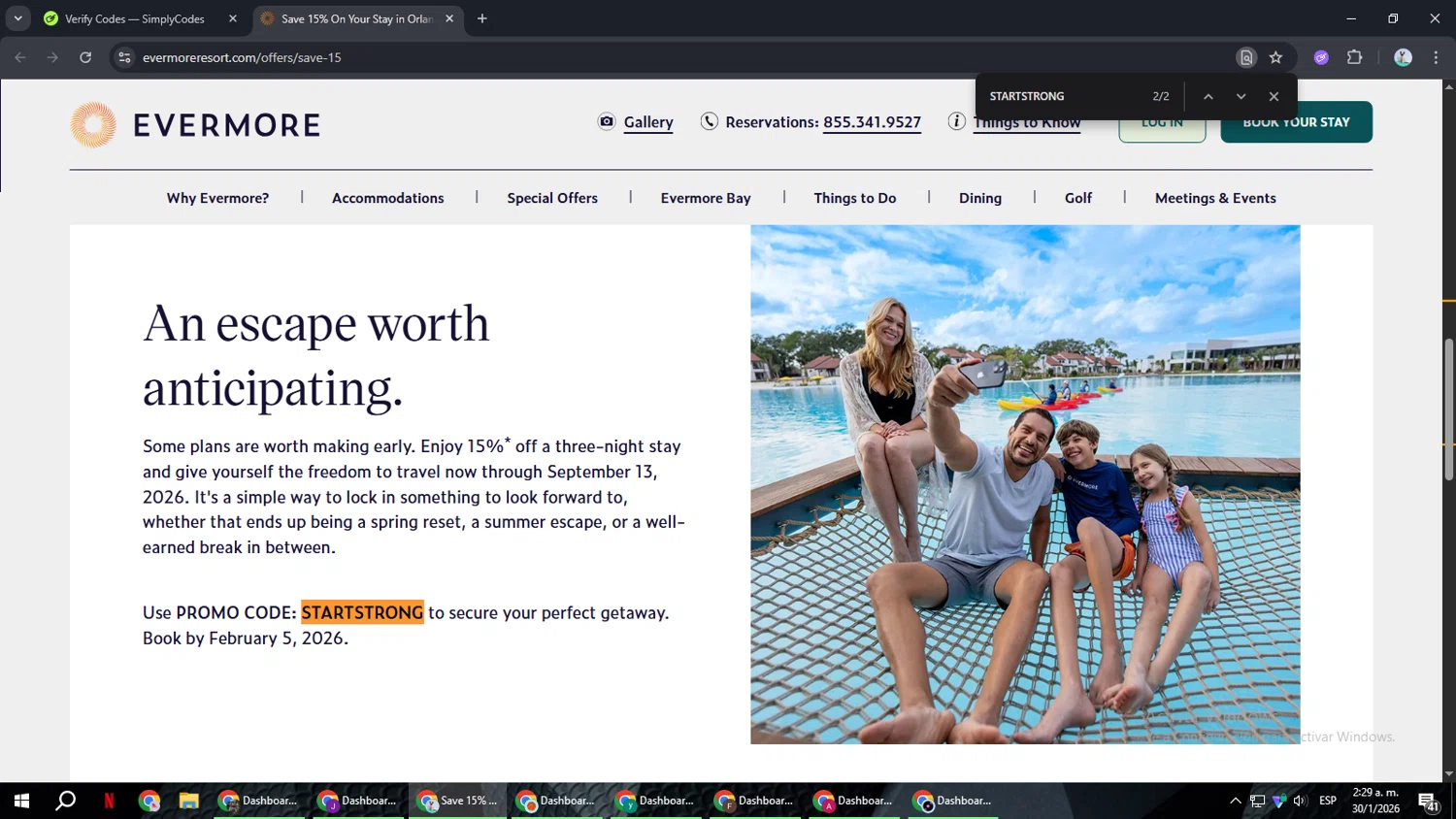Close the Save 15% On Your Stay tab
Screen dimensions: 1456x819
[449, 18]
